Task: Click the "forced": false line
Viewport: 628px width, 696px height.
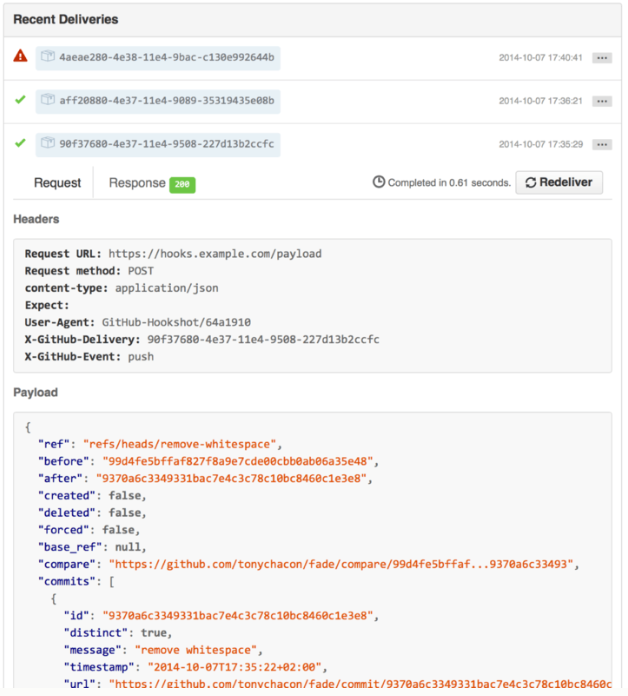Action: coord(89,530)
